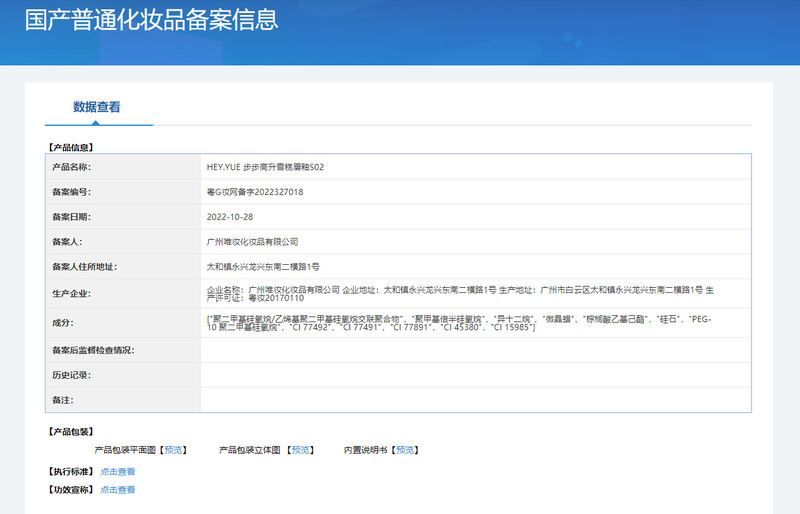Image resolution: width=800 pixels, height=514 pixels.
Task: Click the 【产品信息】 section heading
Action: [71, 148]
